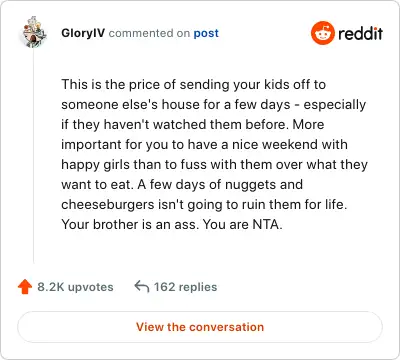Click the View the conversation button
Image resolution: width=400 pixels, height=360 pixels.
(x=200, y=327)
